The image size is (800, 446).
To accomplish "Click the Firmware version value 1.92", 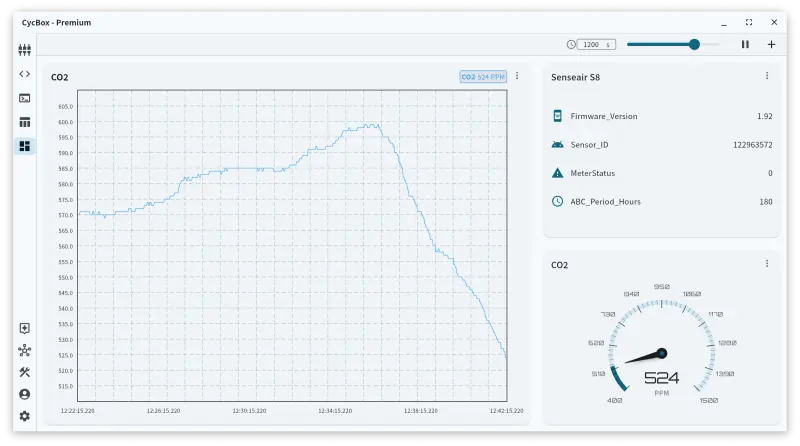I will point(764,116).
